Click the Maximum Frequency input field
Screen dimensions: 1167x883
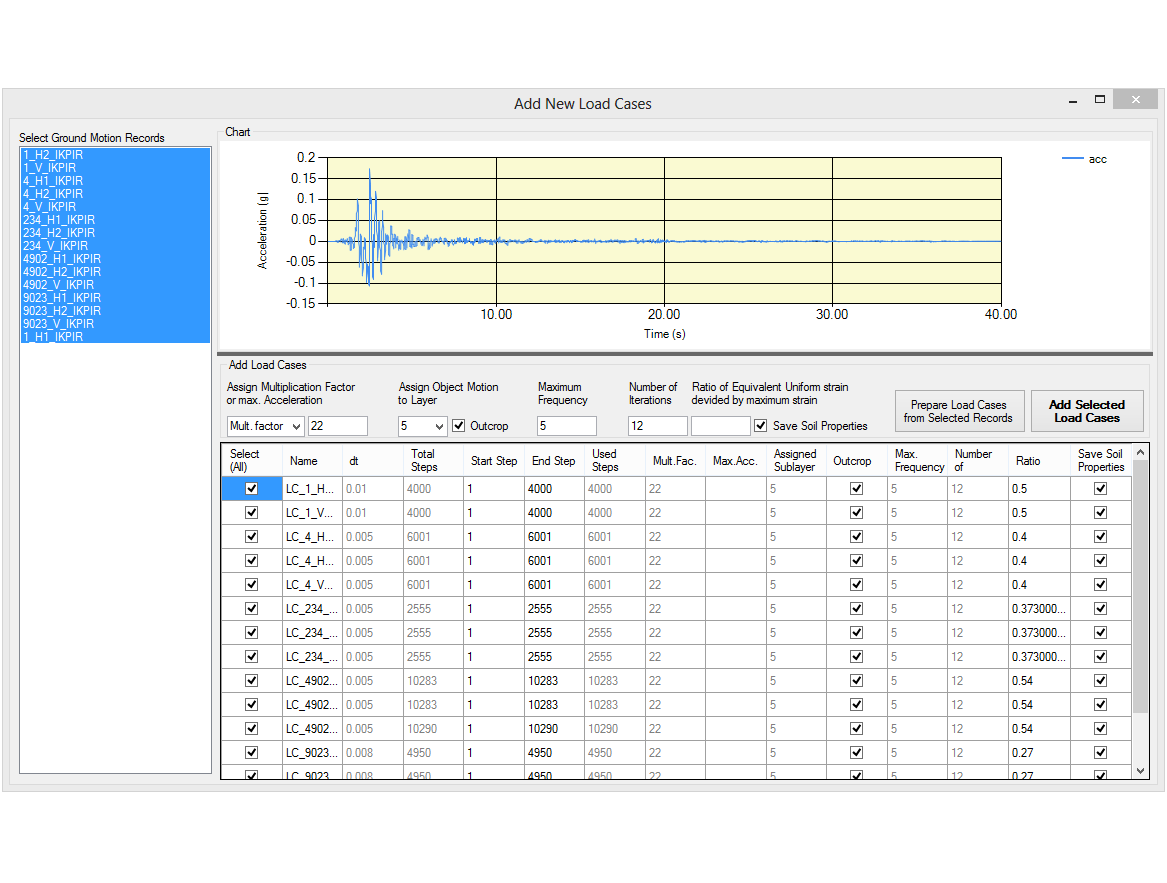(566, 426)
